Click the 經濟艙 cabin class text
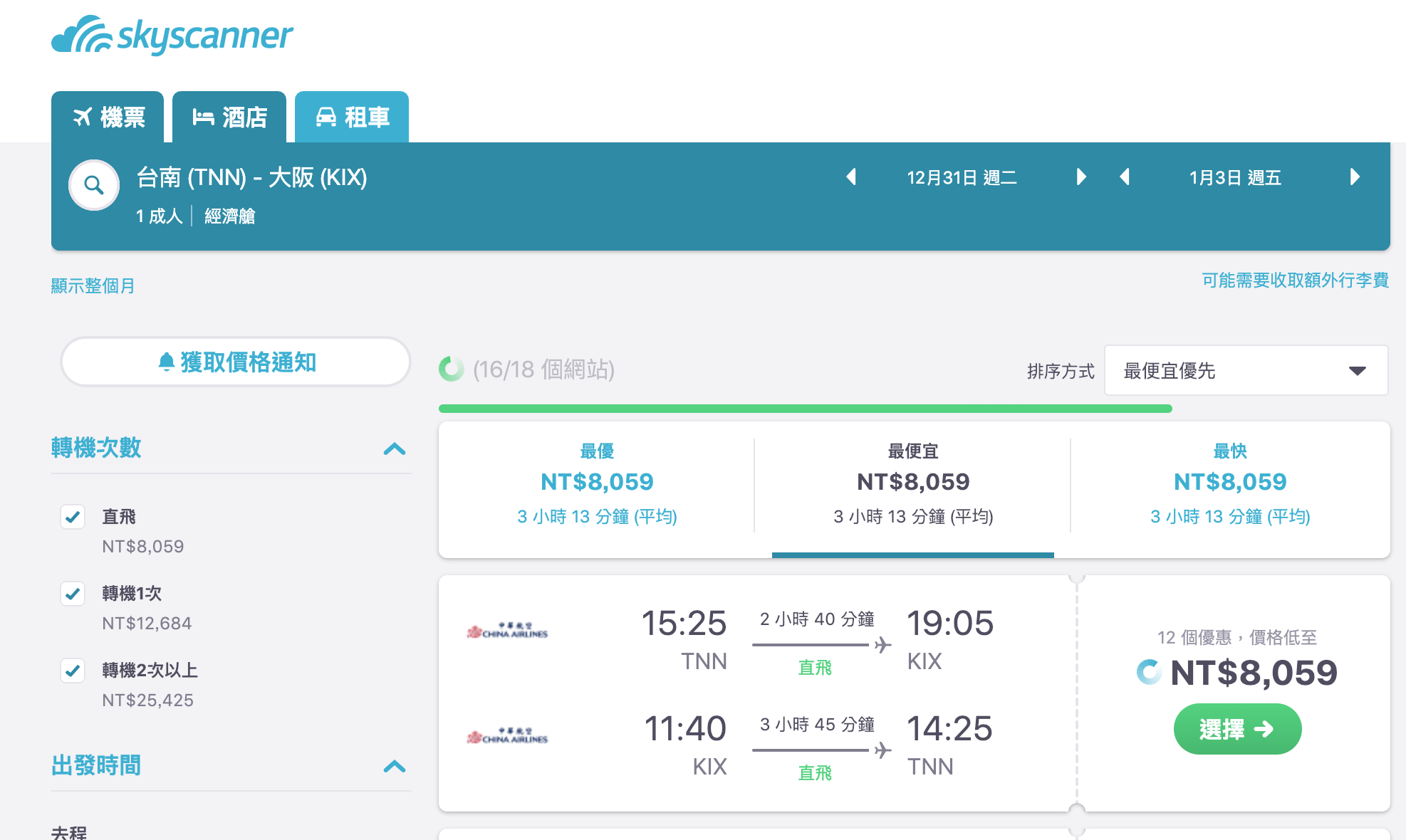 pyautogui.click(x=229, y=216)
